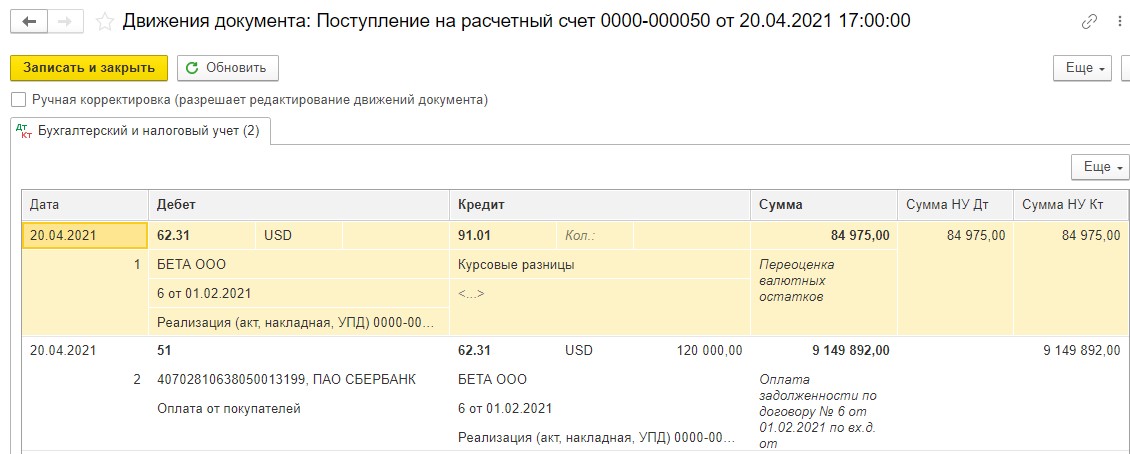
Task: Sort by the Дата column header
Action: (85, 205)
